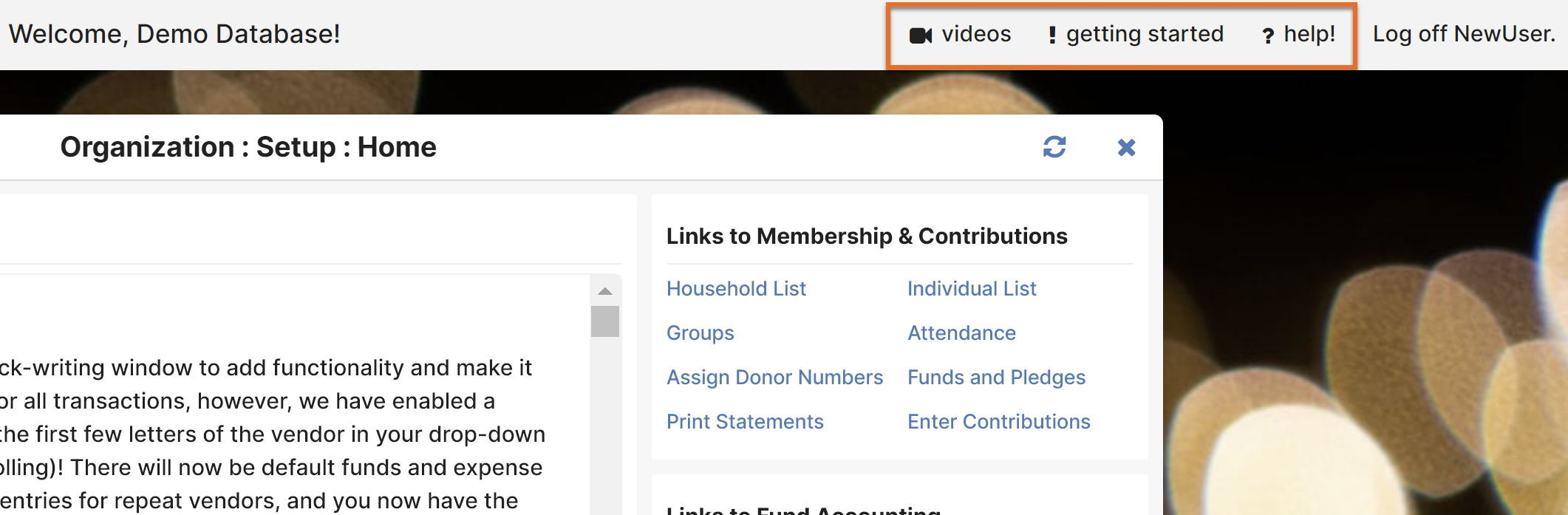Log off NewUser

point(1465,34)
